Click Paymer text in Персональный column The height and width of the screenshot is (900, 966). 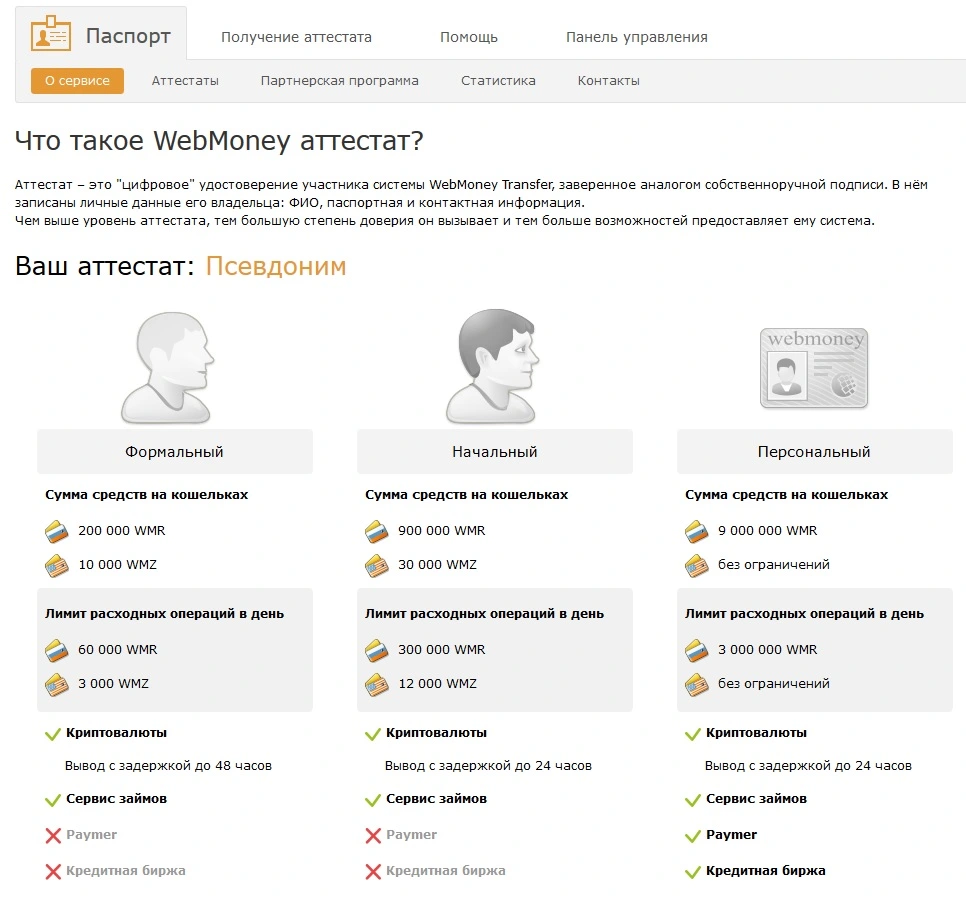pos(731,835)
